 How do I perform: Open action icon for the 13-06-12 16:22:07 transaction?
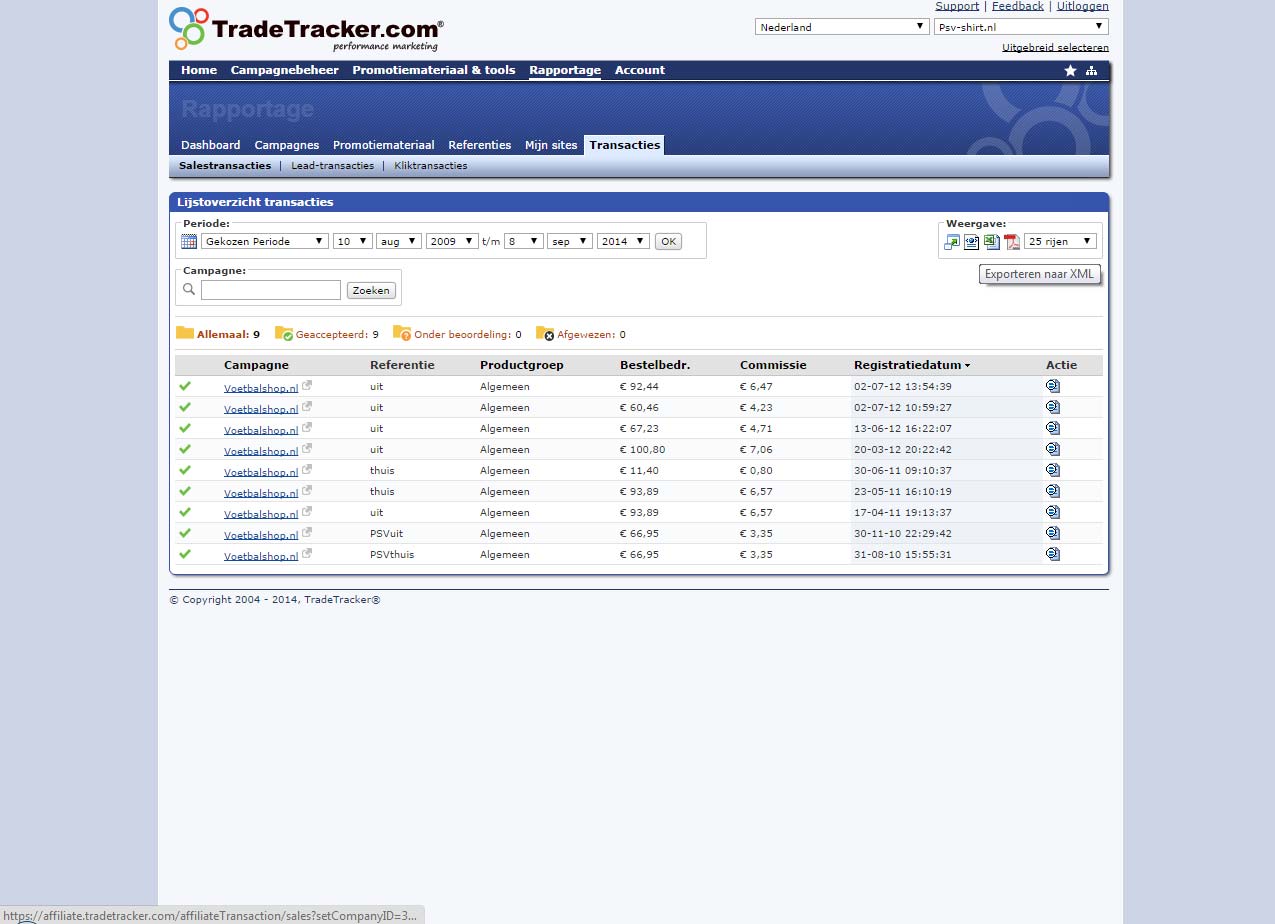click(x=1053, y=428)
